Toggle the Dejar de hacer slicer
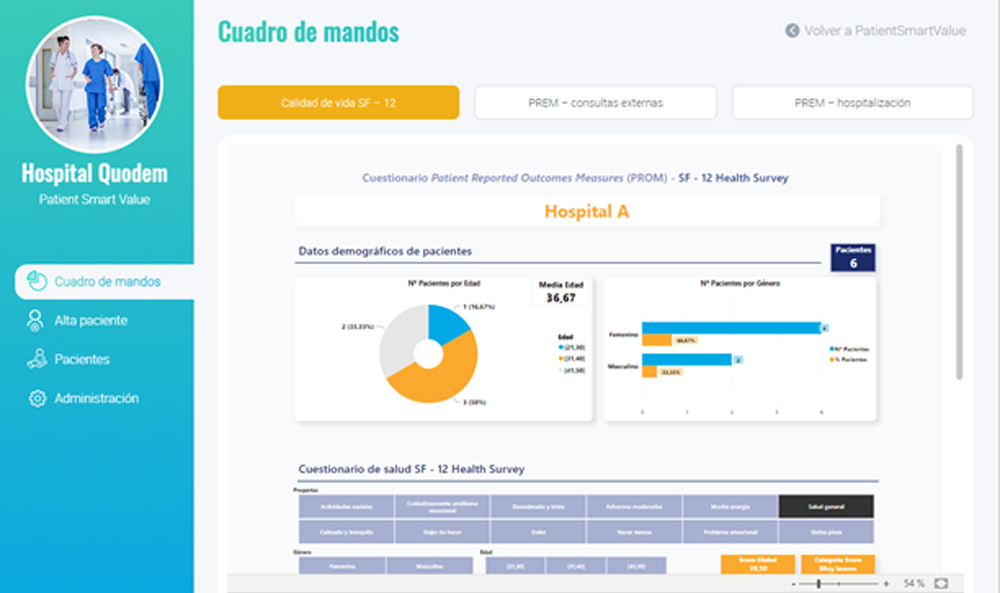 tap(442, 532)
